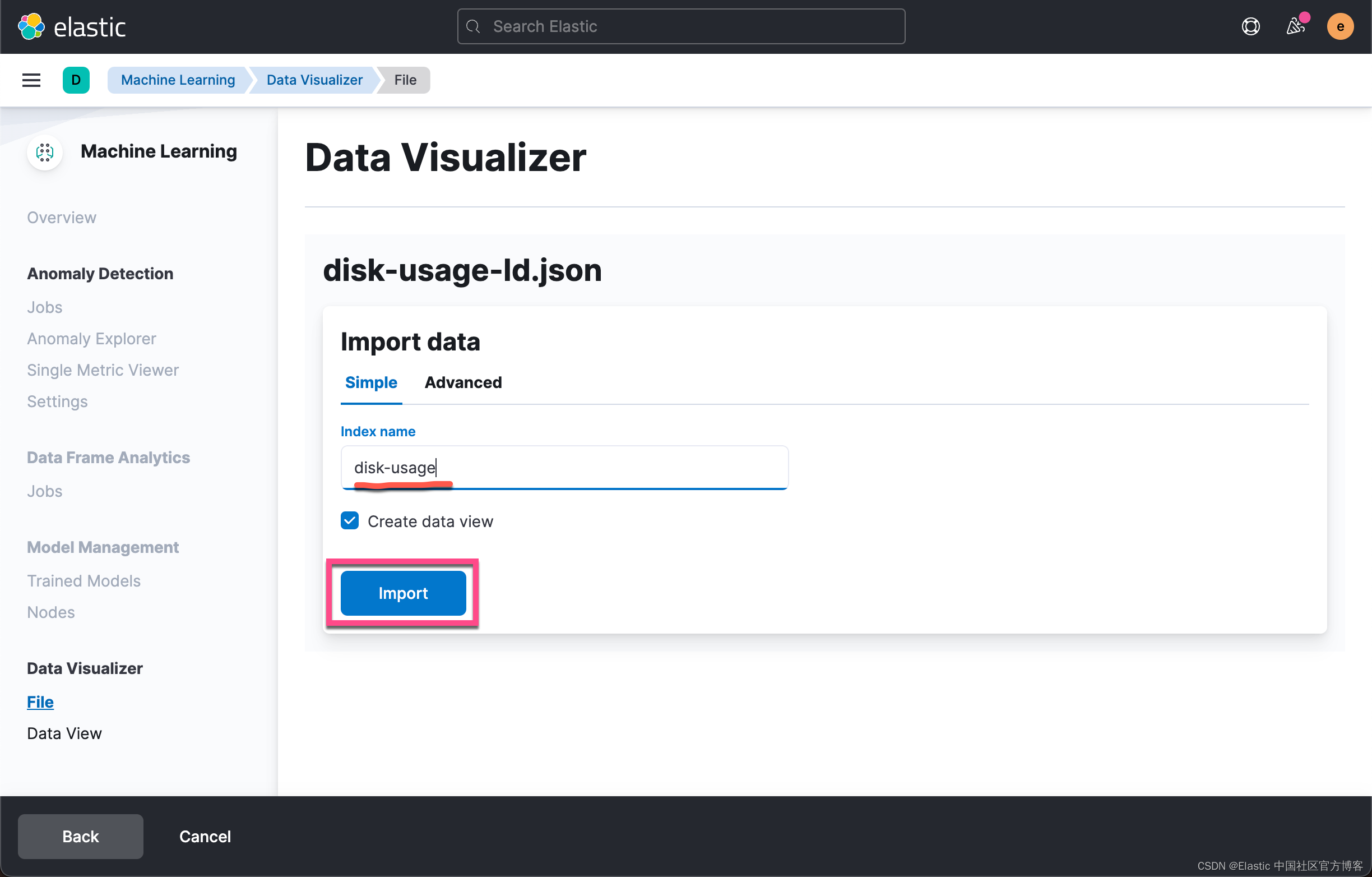Uncheck Create data view checkbox
The width and height of the screenshot is (1372, 877).
pyautogui.click(x=350, y=520)
